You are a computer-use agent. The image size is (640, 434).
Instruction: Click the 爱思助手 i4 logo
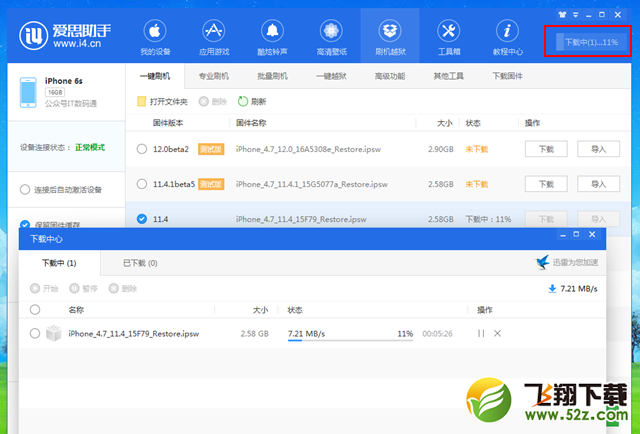(65, 36)
